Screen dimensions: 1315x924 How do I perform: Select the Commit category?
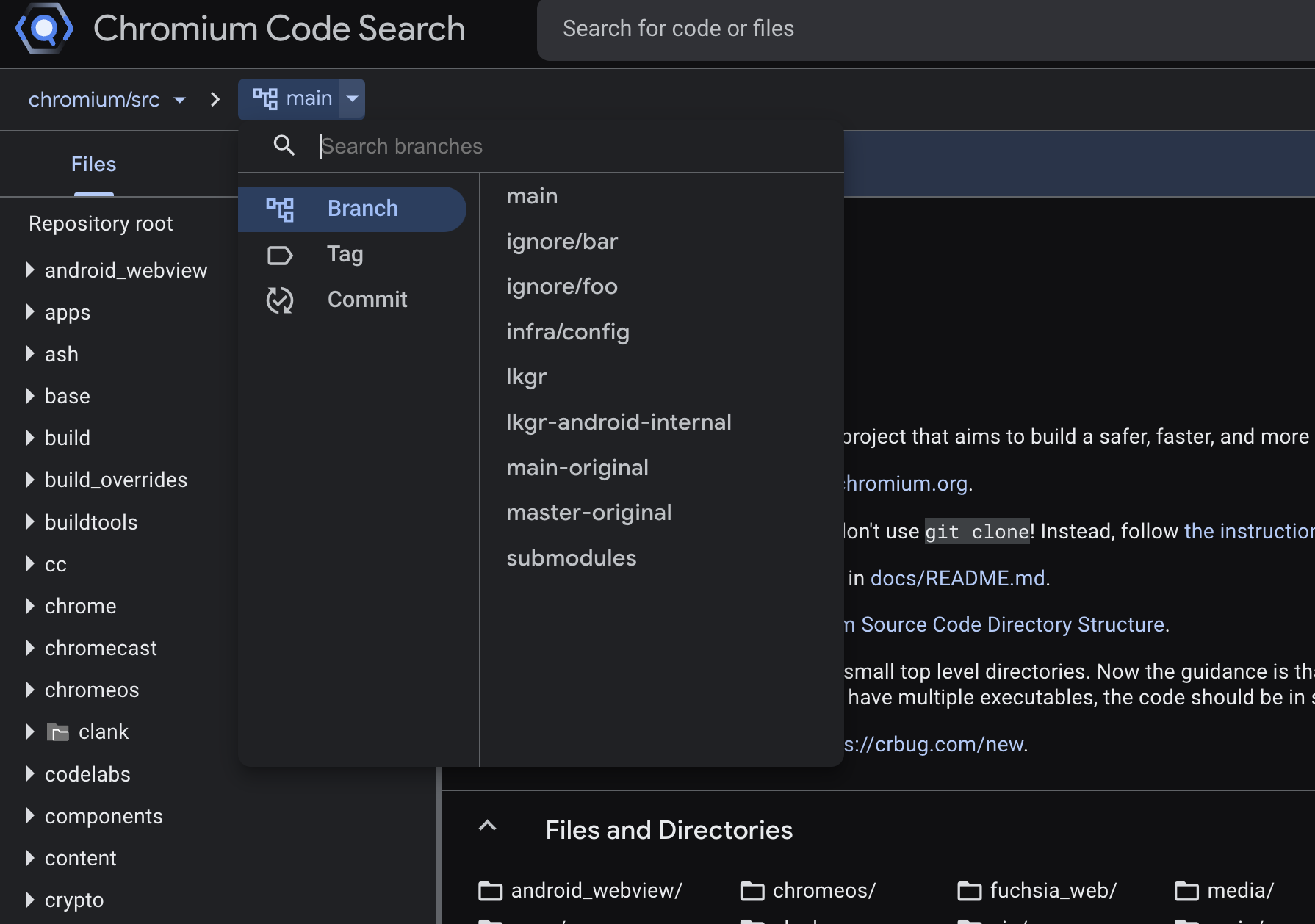352,300
